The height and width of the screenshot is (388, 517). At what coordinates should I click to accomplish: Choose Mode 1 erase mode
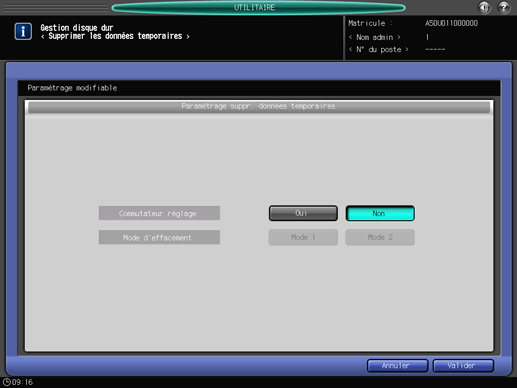(x=303, y=237)
